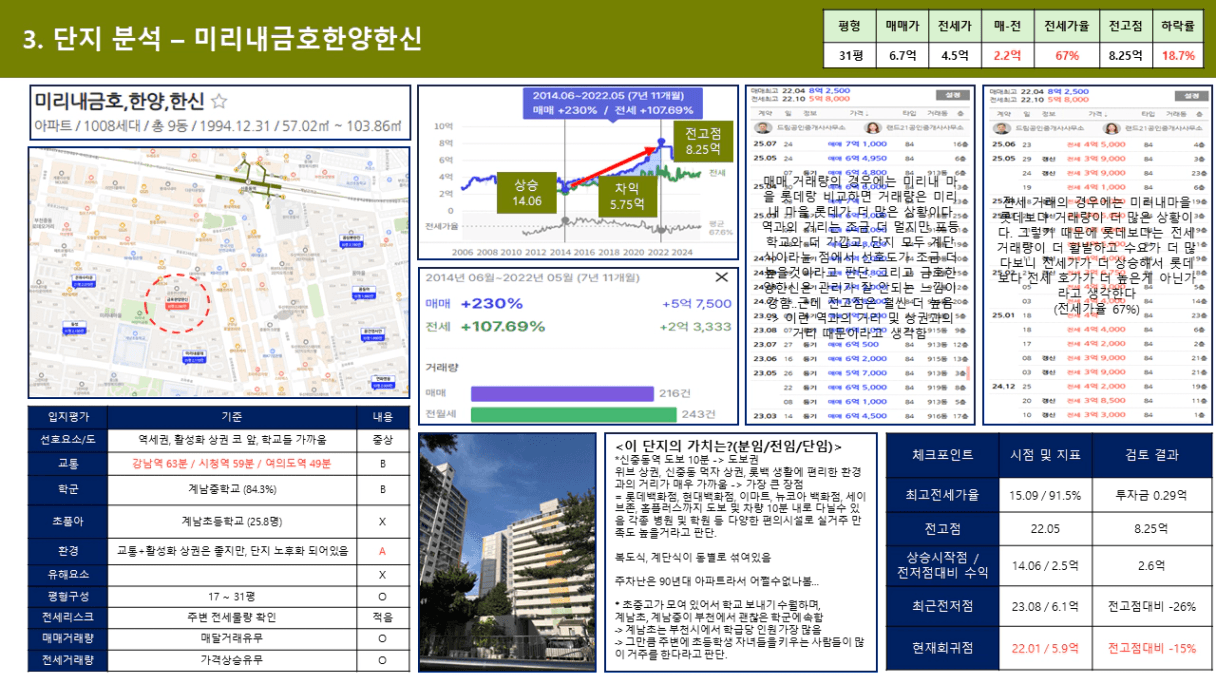Close the 2014년 06월~2022년 05월 stats panel
1216x684 pixels.
click(721, 278)
